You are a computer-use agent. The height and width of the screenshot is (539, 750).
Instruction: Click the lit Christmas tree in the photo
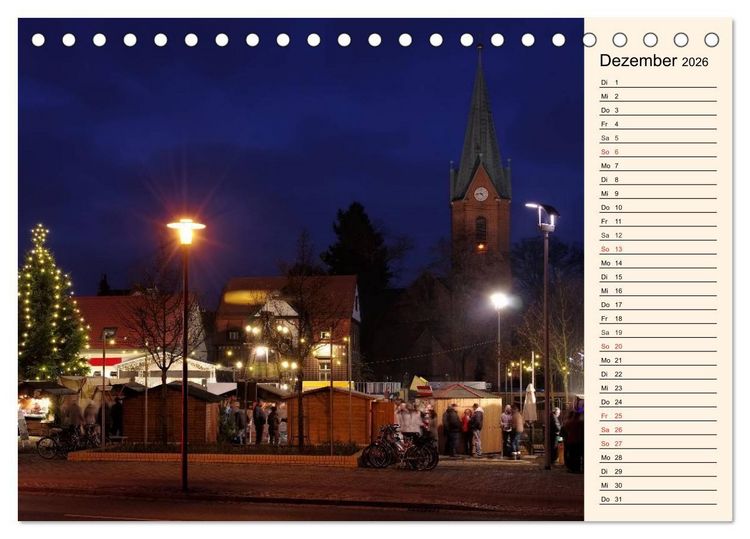(x=52, y=304)
